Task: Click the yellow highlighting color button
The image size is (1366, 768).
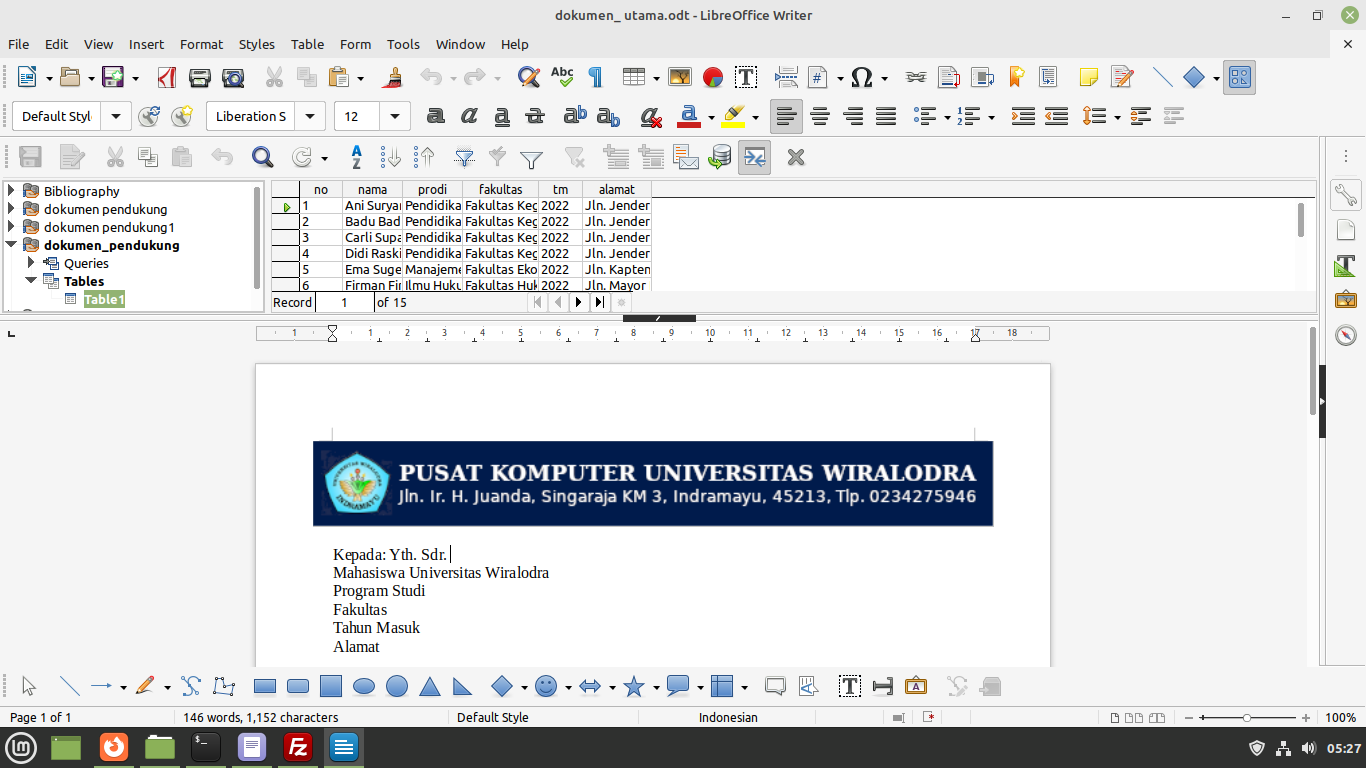Action: coord(733,116)
